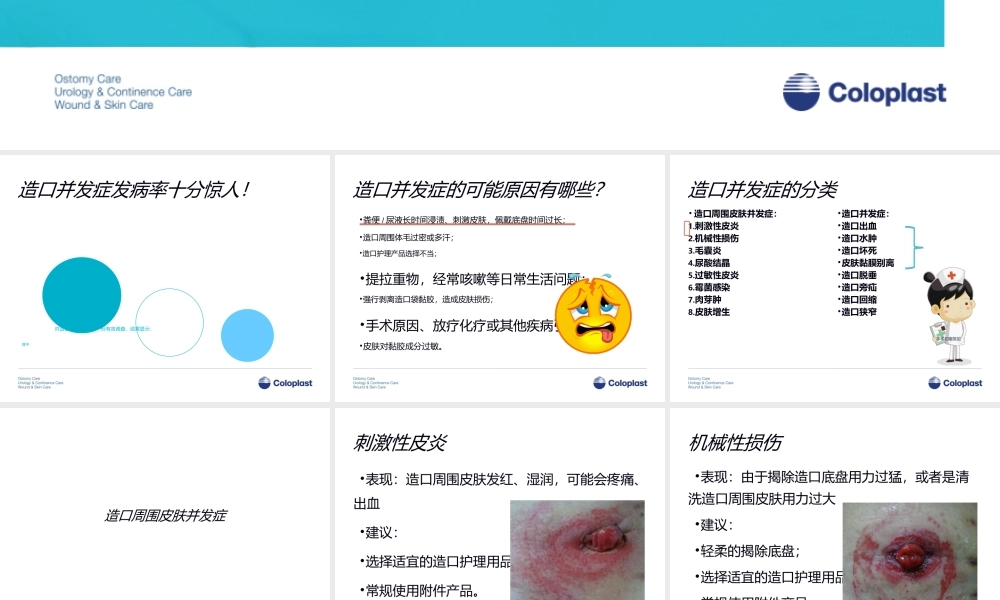1000x600 pixels.
Task: Click list item 造口脱垂
Action: coord(858,275)
